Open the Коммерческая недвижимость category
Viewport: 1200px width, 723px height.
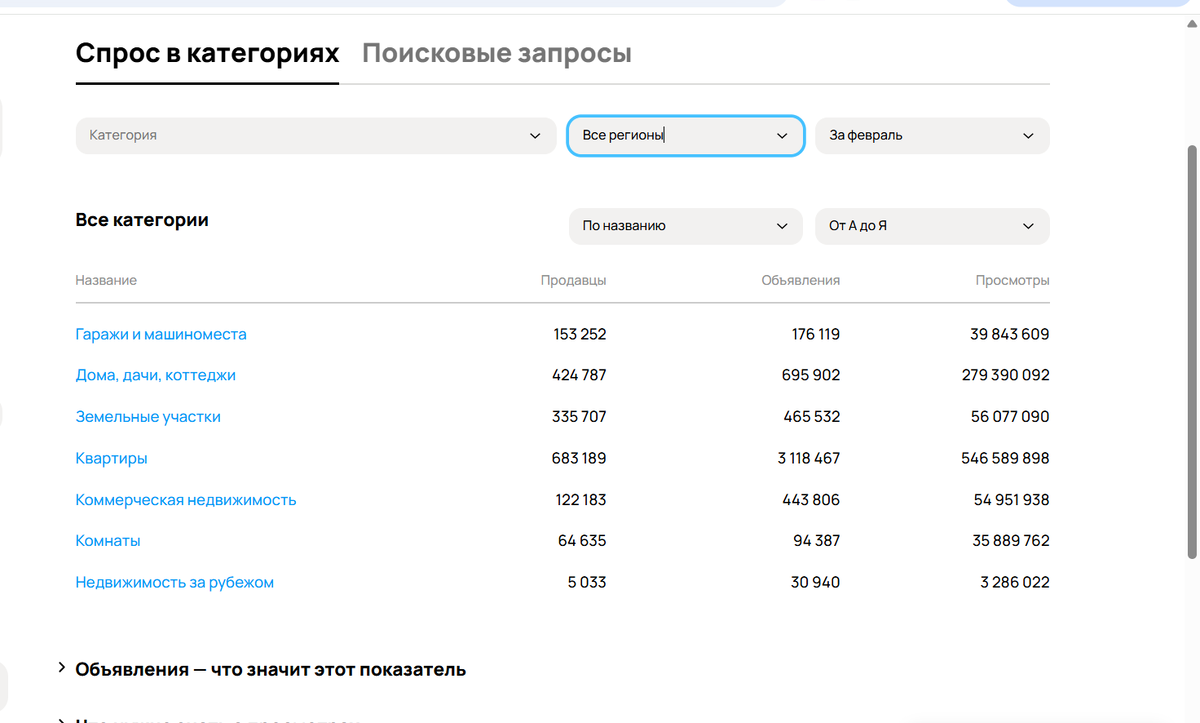click(186, 499)
